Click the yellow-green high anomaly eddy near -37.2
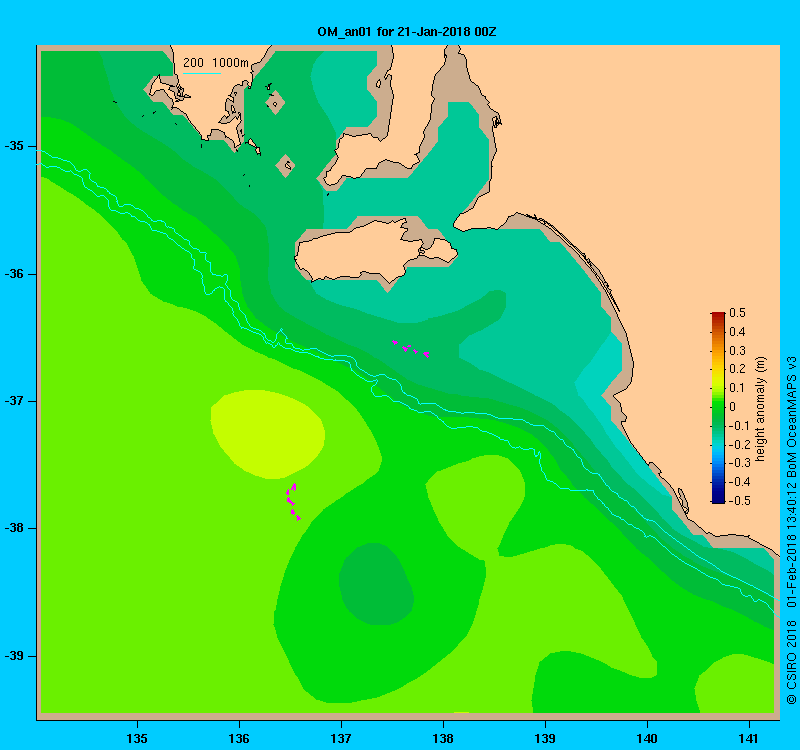 [x=268, y=434]
